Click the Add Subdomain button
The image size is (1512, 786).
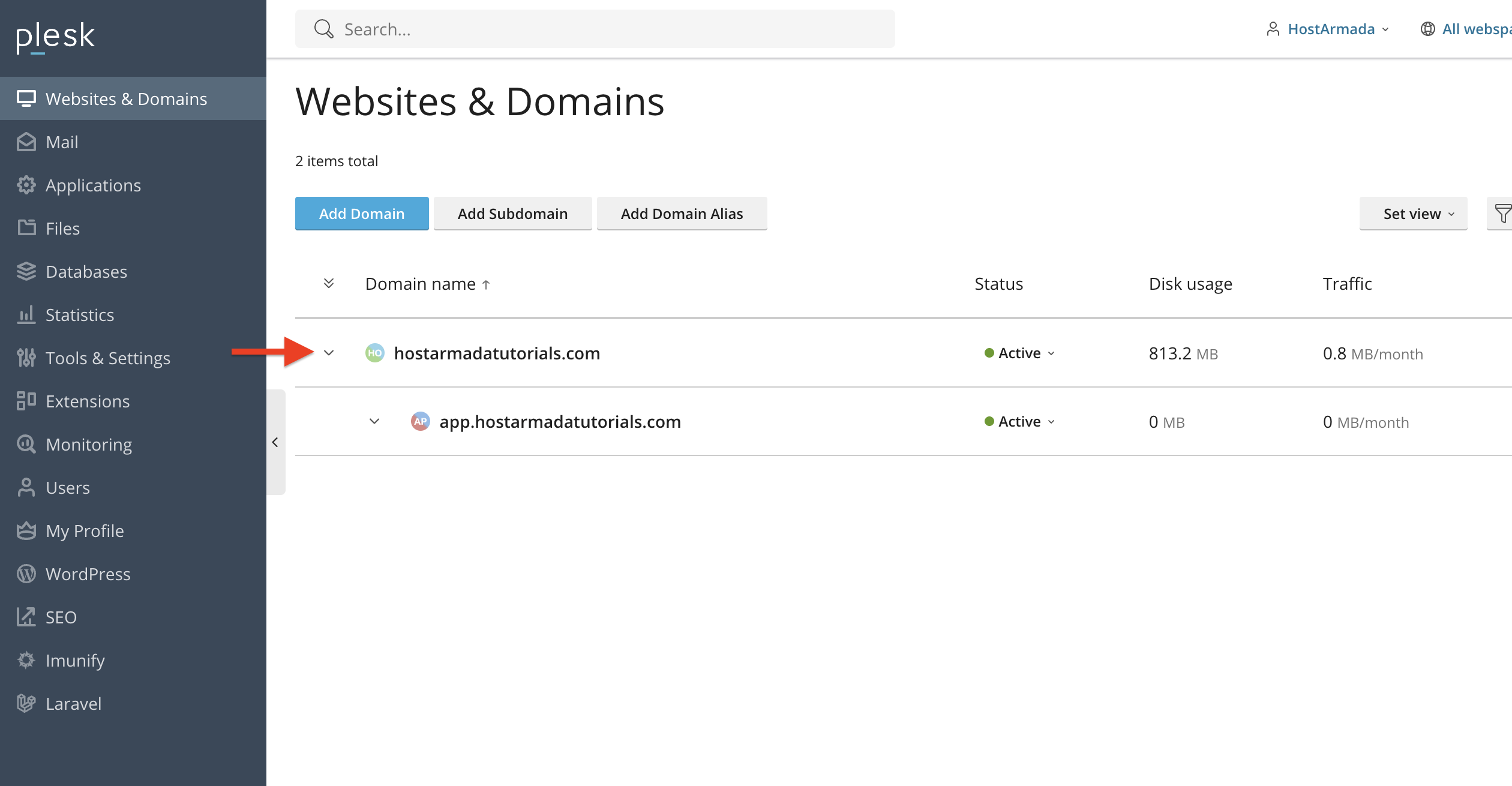[512, 213]
